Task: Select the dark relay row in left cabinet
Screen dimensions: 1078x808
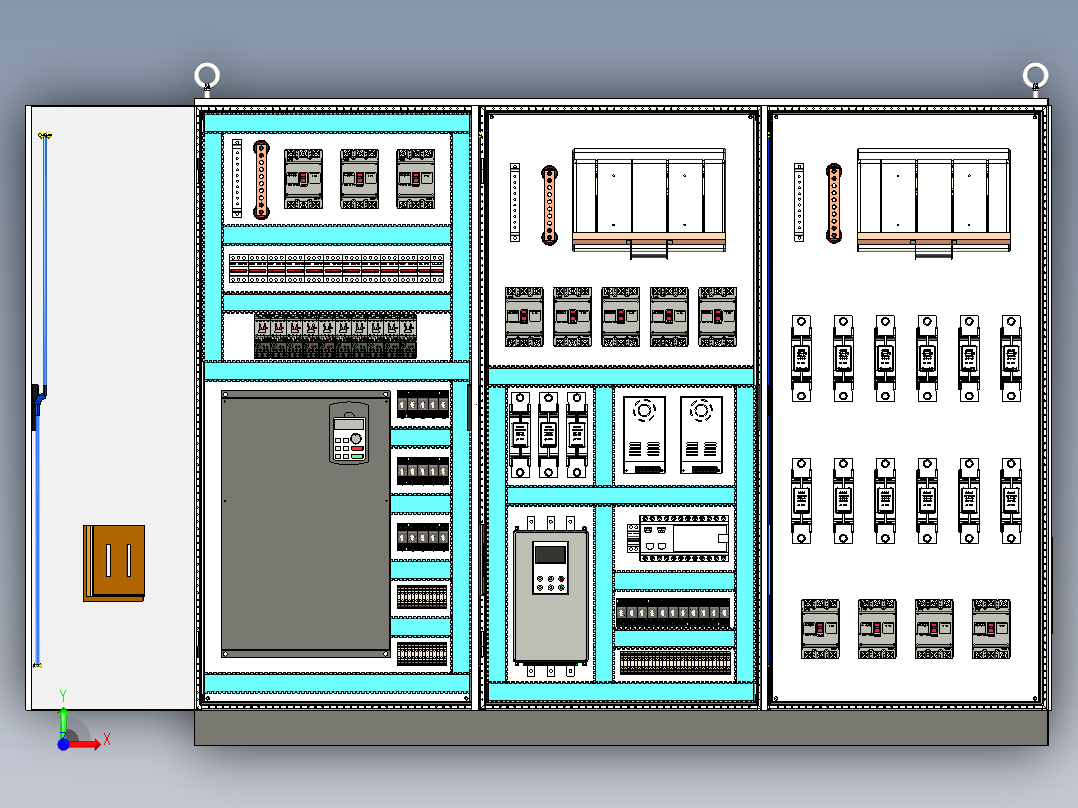Action: tap(336, 336)
